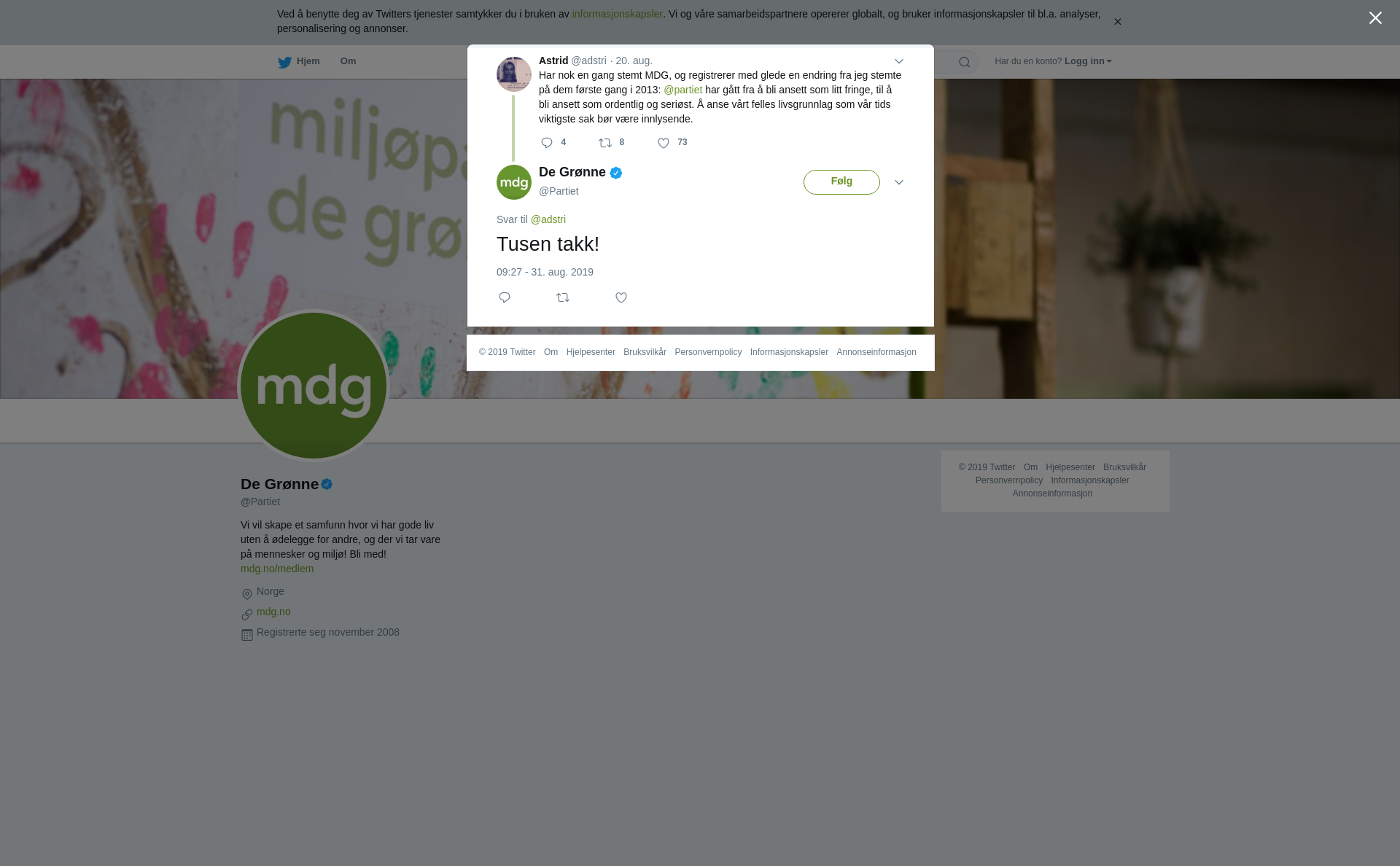Open Personvernpolicy link in overlay footer
The image size is (1400, 866).
pos(708,352)
